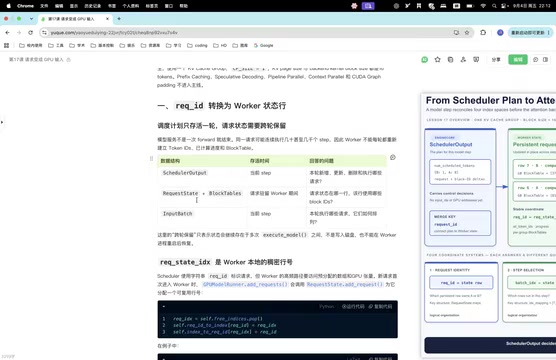Bookmark this page with the address-bar star

467,33
